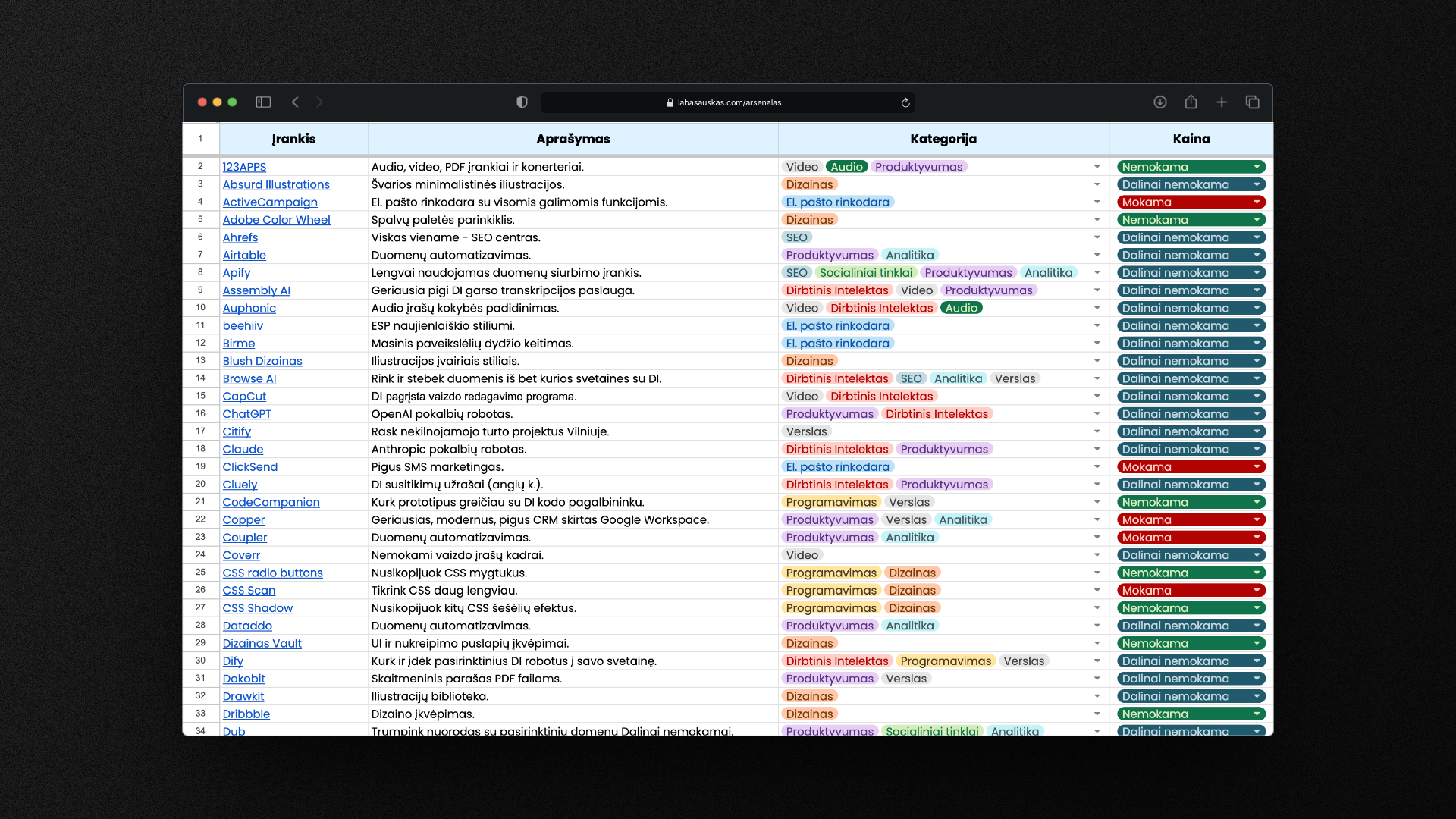Select the Kategorija column header
Image resolution: width=1456 pixels, height=819 pixels.
tap(943, 139)
